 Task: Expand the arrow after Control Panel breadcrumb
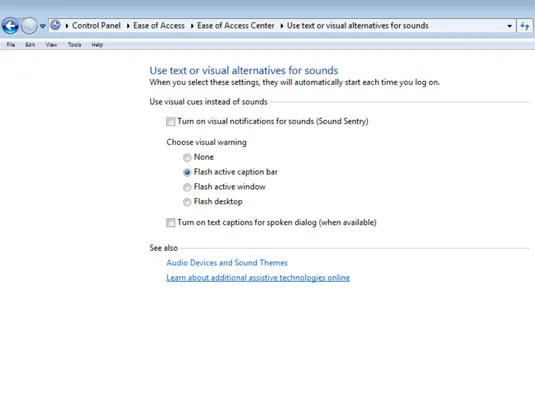pos(128,26)
